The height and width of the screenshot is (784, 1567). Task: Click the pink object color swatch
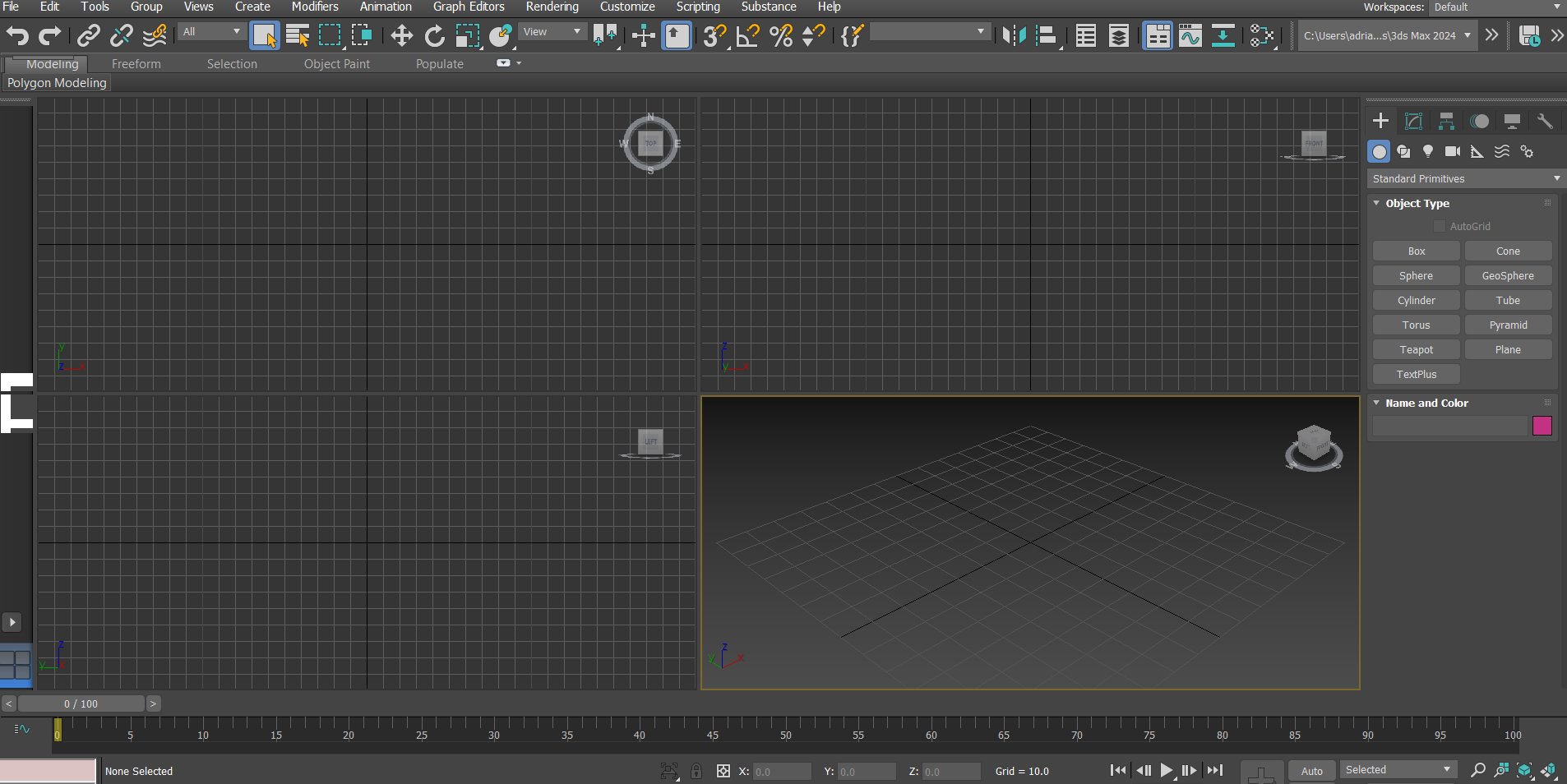pyautogui.click(x=1542, y=426)
